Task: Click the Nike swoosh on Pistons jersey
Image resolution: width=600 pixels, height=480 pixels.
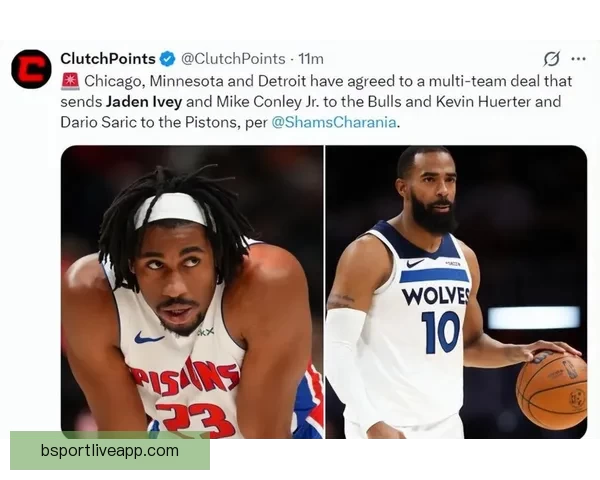Action: [x=148, y=338]
